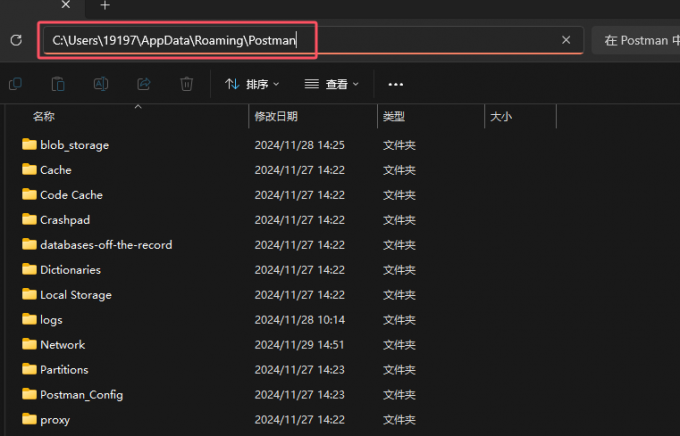Viewport: 680px width, 436px height.
Task: Click the Postman search box
Action: pos(636,40)
